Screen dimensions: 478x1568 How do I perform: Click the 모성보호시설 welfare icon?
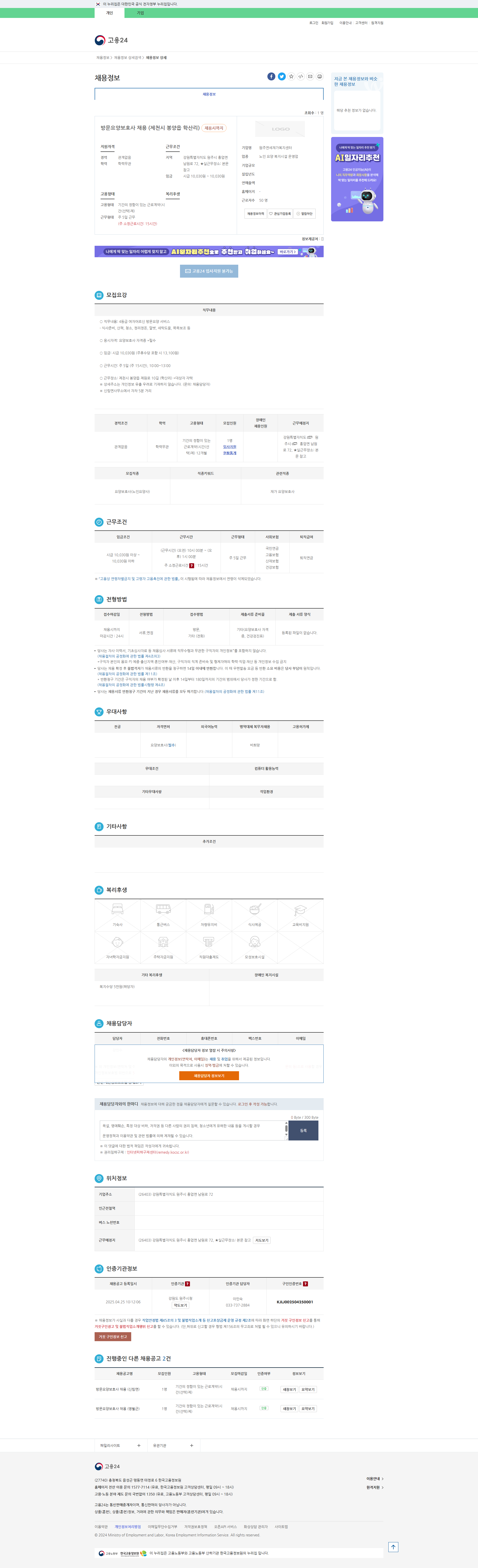pos(254,947)
